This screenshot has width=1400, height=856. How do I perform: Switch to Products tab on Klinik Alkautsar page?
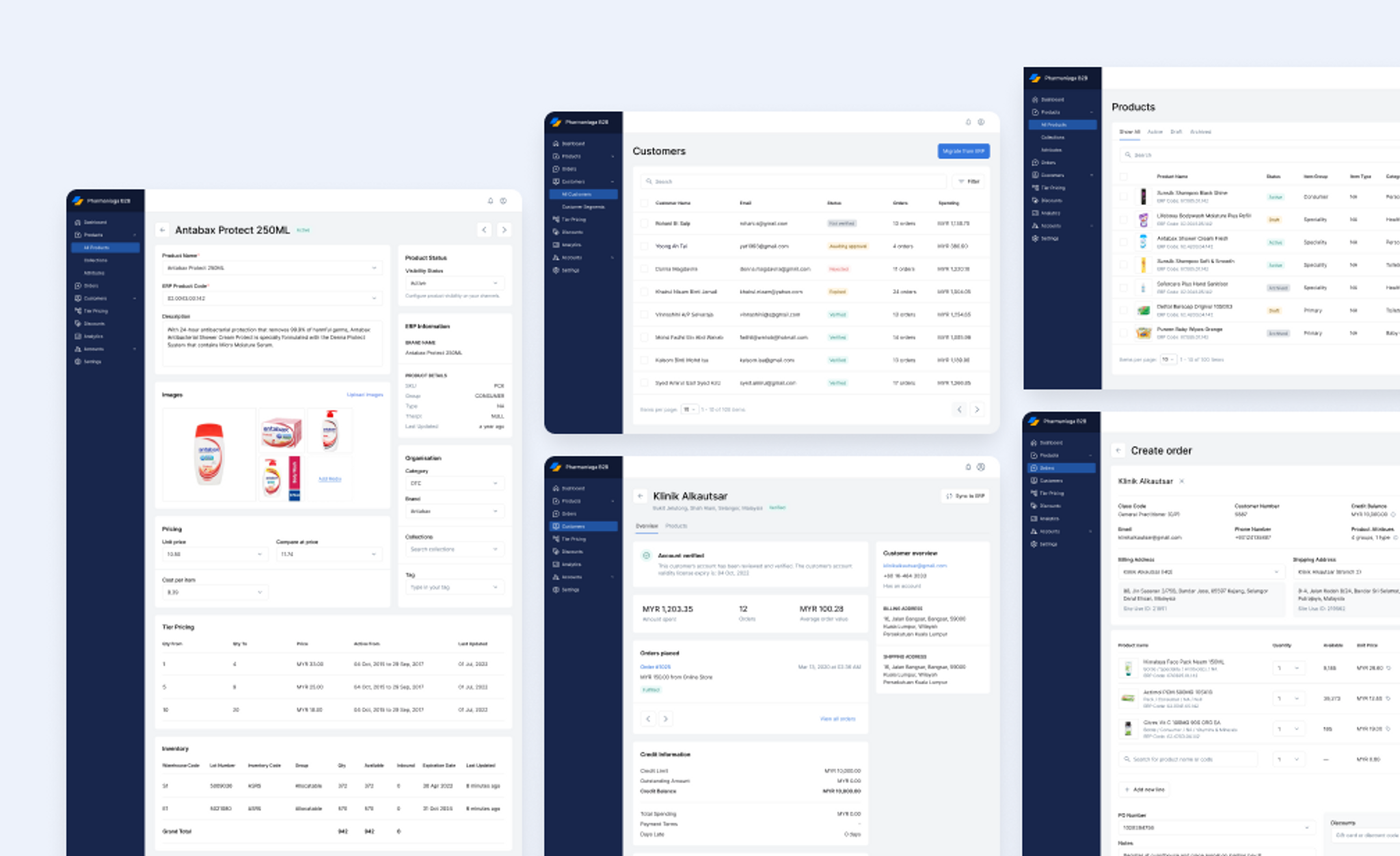click(x=676, y=526)
